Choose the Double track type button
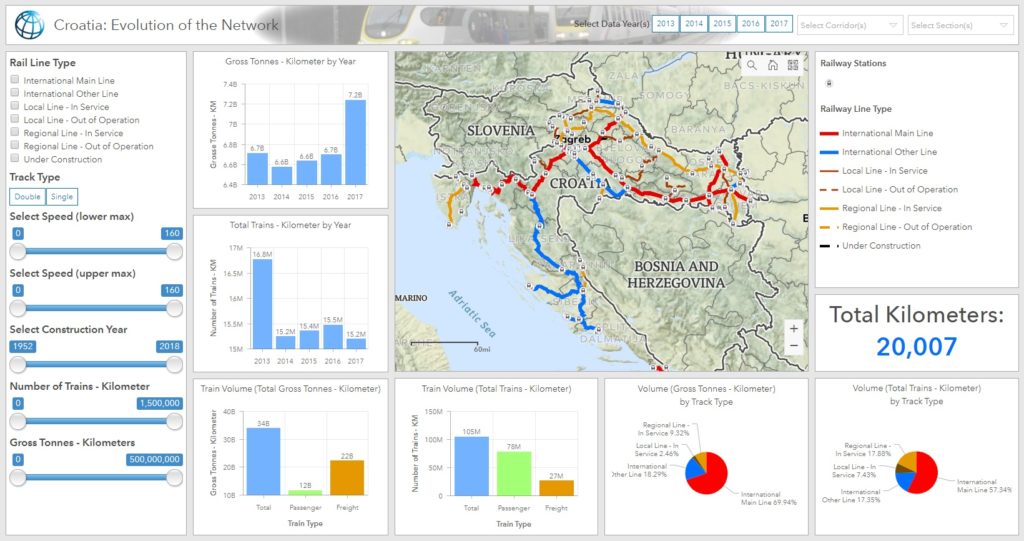The height and width of the screenshot is (541, 1024). click(x=27, y=197)
